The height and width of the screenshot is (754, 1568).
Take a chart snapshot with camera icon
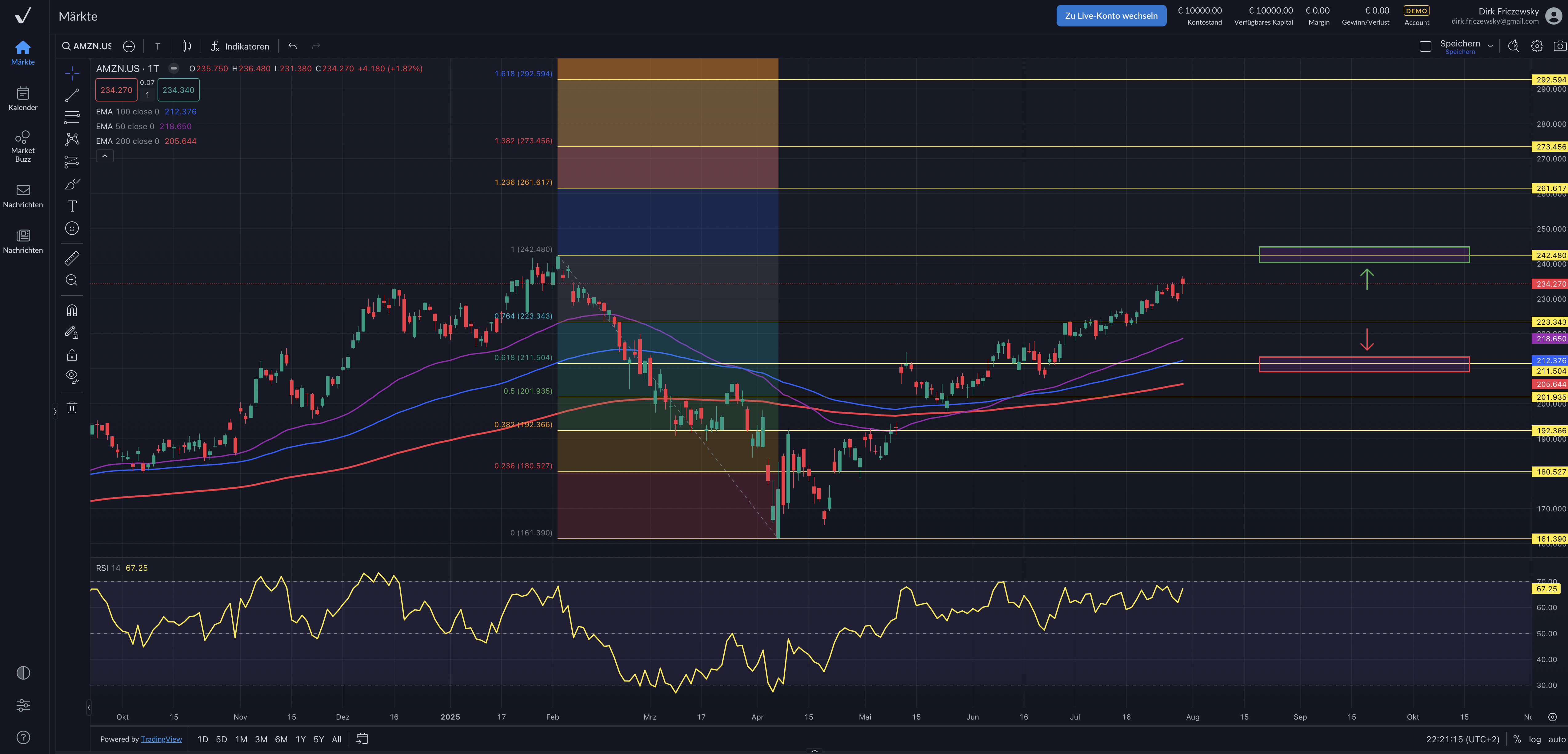click(1559, 46)
